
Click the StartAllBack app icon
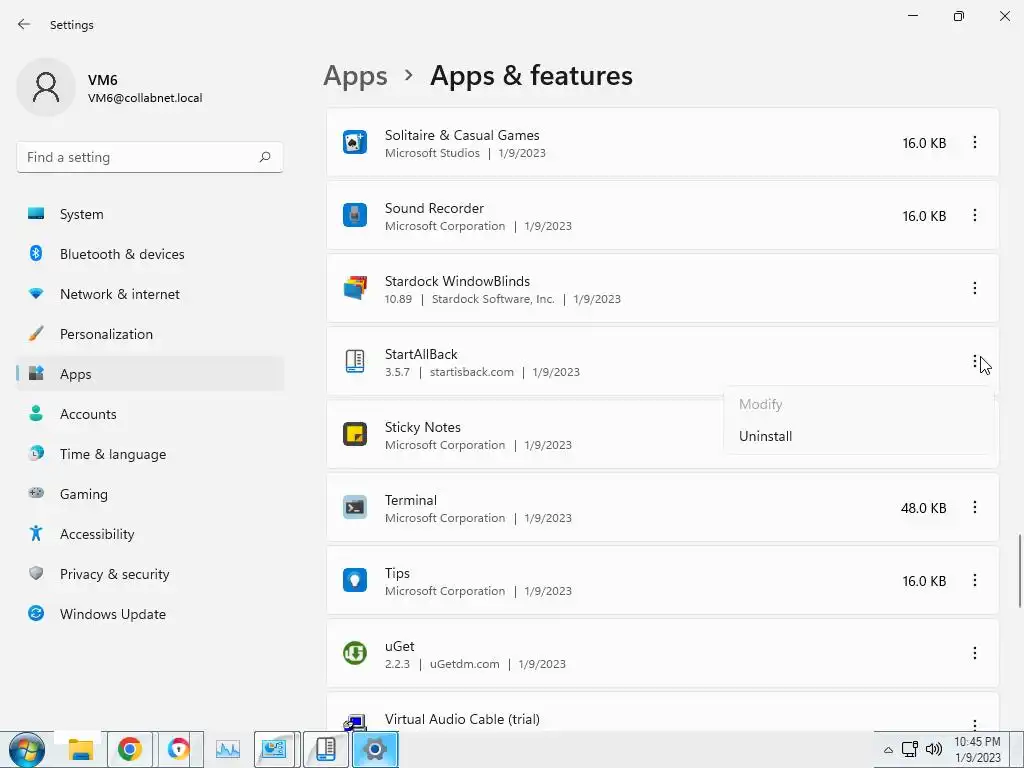pyautogui.click(x=355, y=362)
